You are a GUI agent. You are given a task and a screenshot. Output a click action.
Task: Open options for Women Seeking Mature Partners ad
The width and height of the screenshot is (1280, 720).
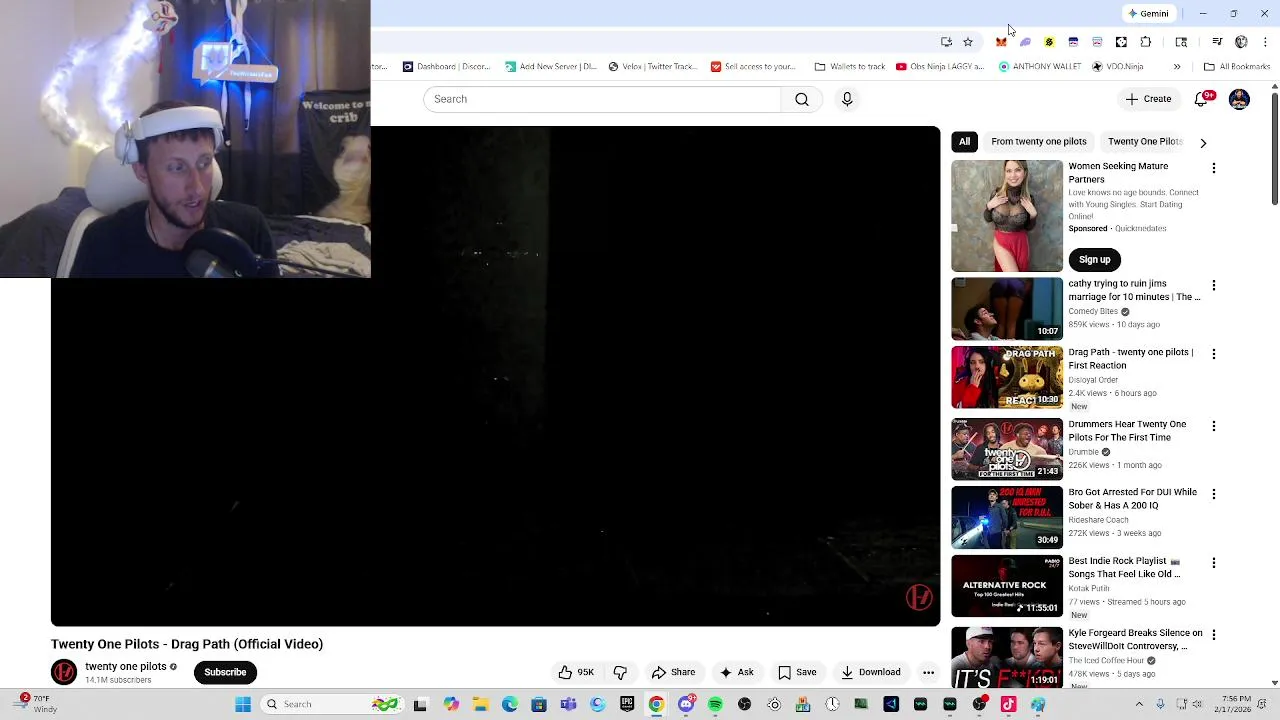(1214, 168)
